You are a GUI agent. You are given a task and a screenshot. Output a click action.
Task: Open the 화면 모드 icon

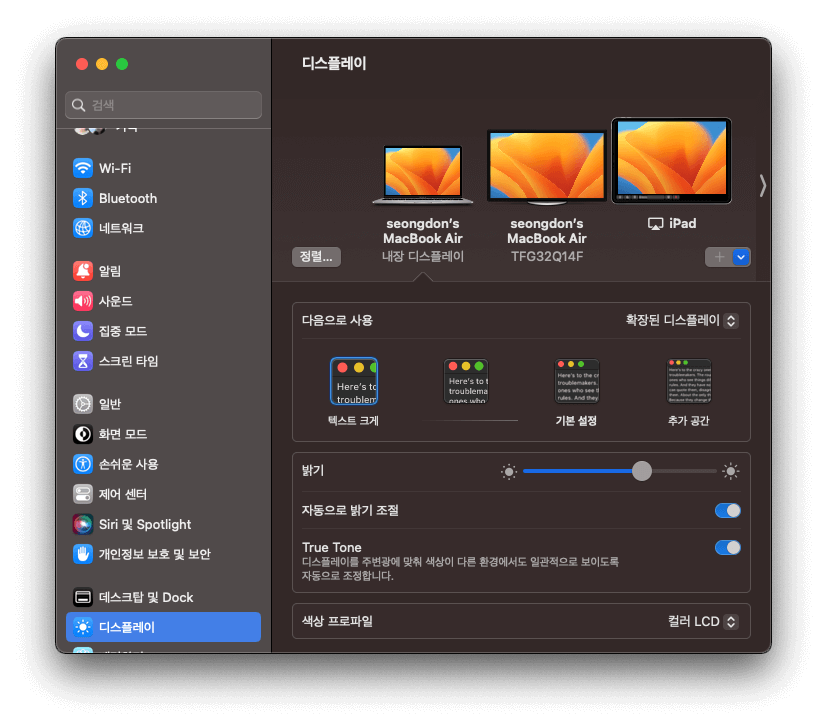(x=83, y=434)
